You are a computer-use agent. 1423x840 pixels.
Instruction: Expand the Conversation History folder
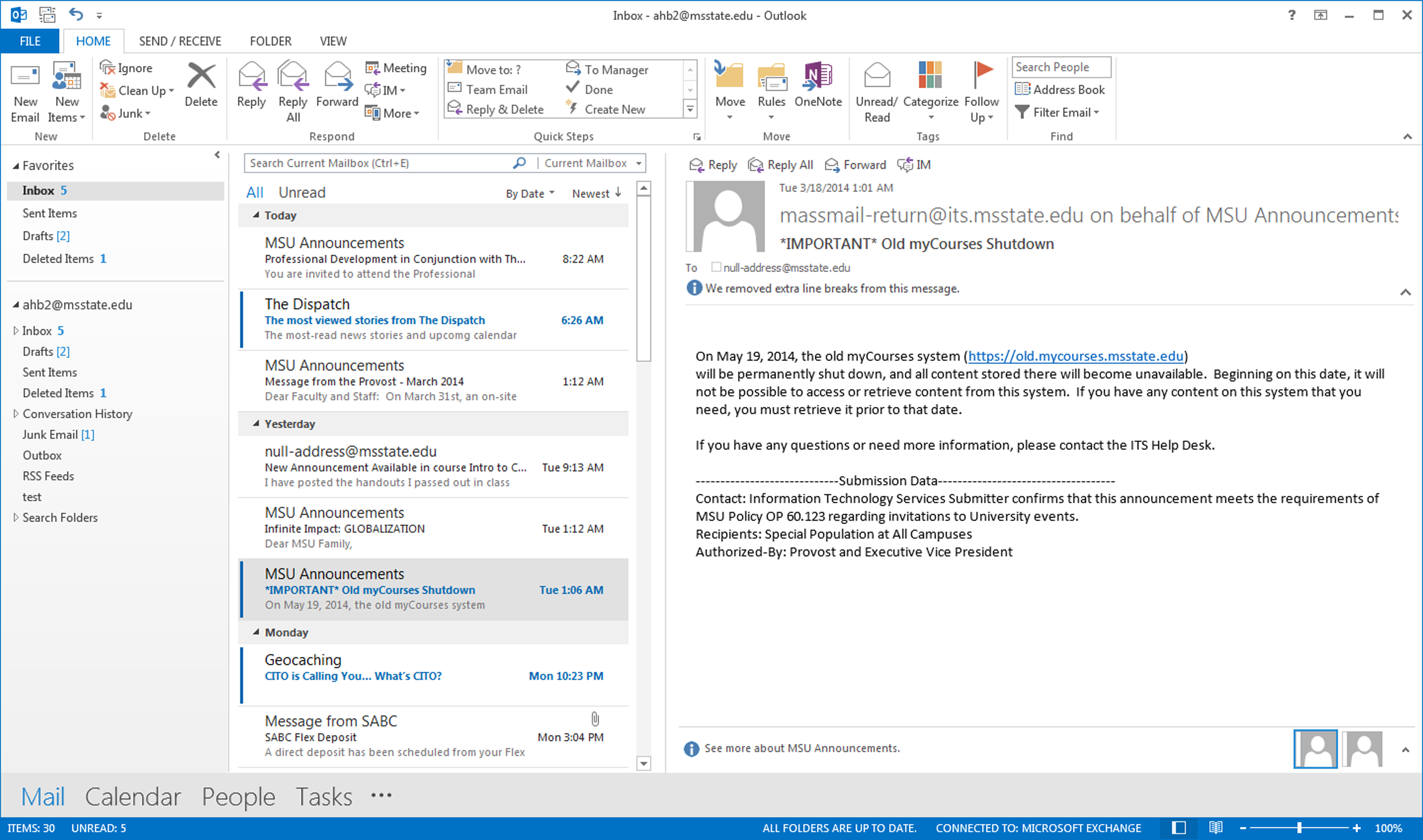[16, 414]
